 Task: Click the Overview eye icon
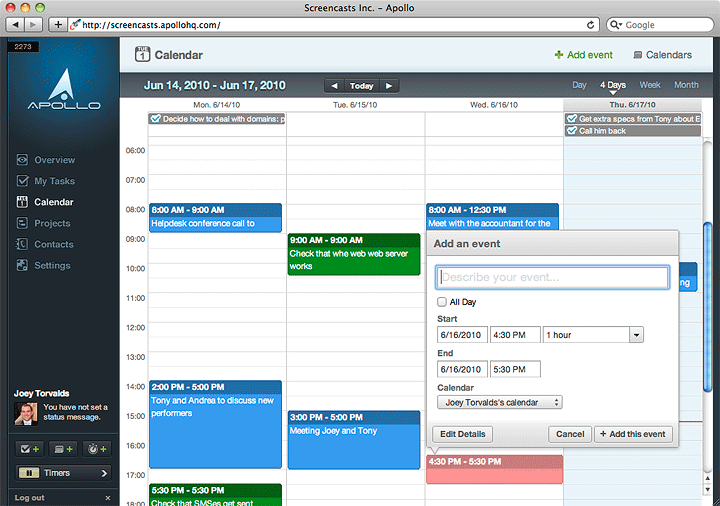click(x=22, y=160)
